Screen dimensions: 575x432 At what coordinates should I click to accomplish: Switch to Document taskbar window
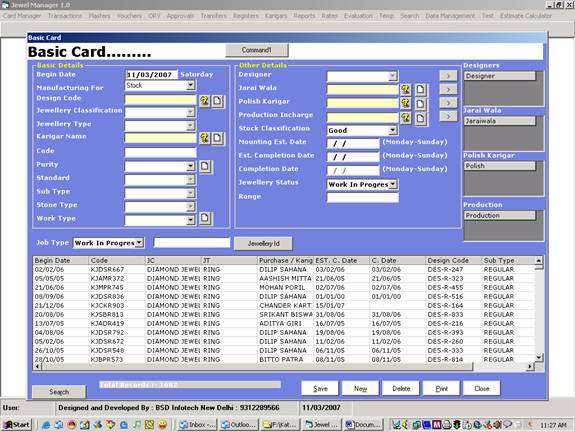tap(363, 425)
